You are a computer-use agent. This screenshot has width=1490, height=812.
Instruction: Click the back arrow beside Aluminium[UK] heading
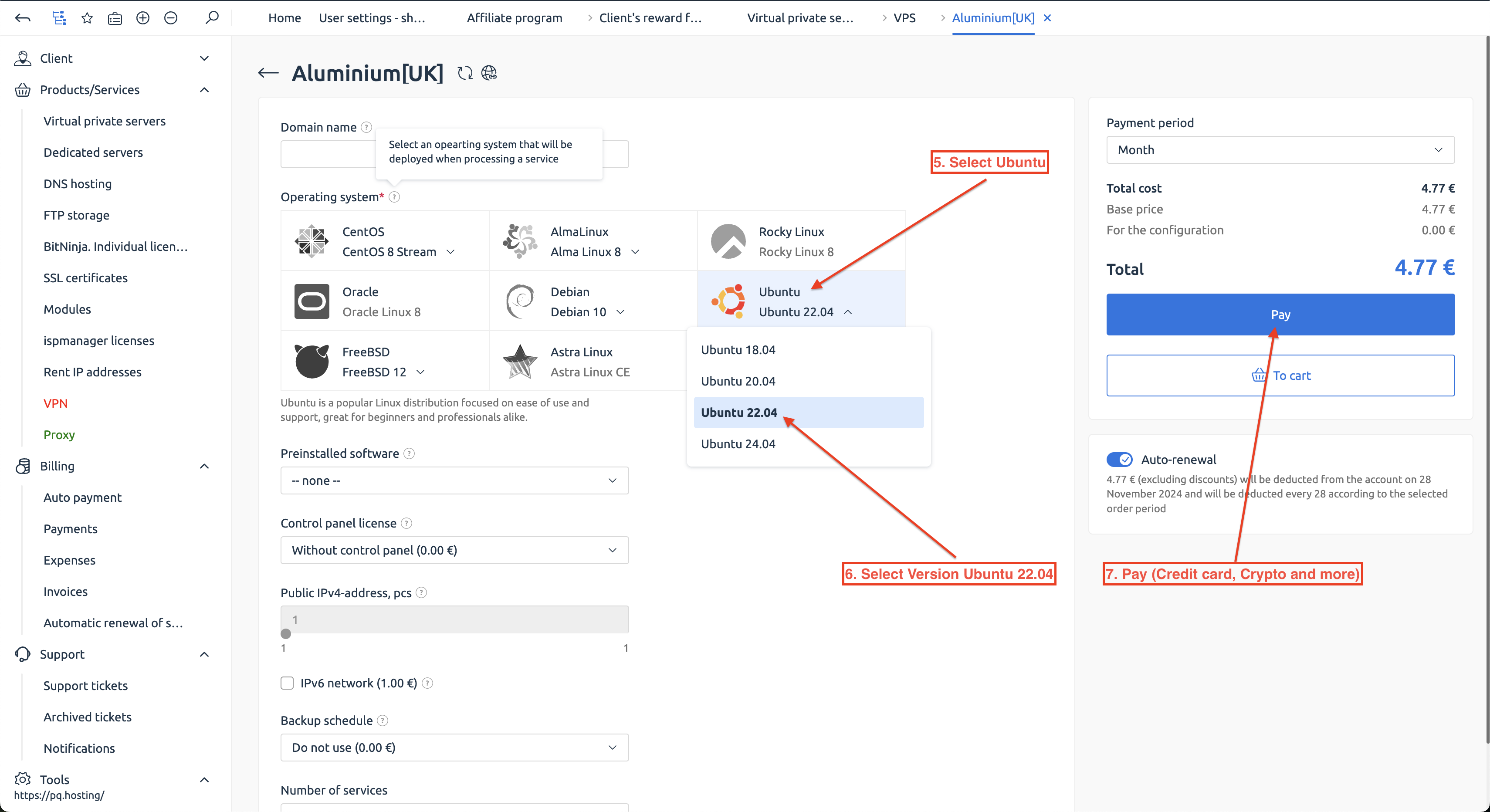(x=268, y=73)
